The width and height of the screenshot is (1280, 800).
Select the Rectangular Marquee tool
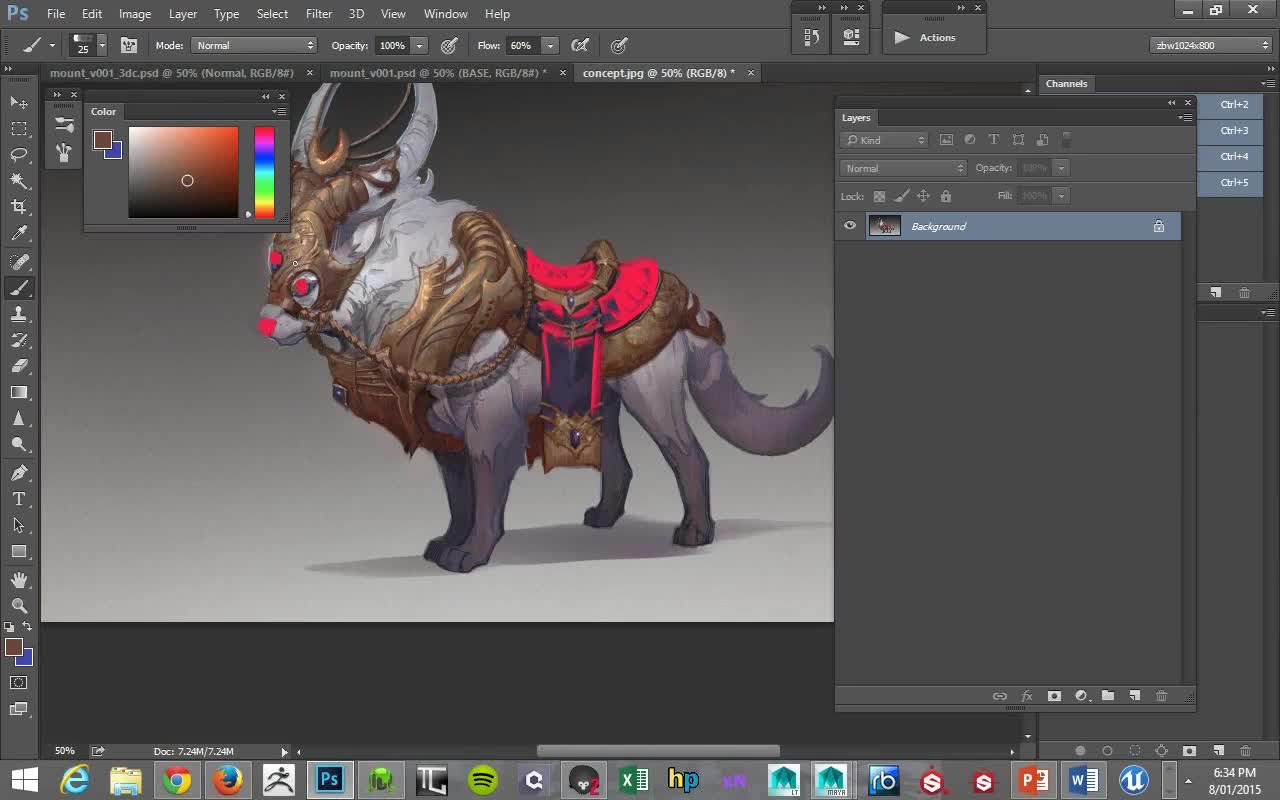(19, 128)
